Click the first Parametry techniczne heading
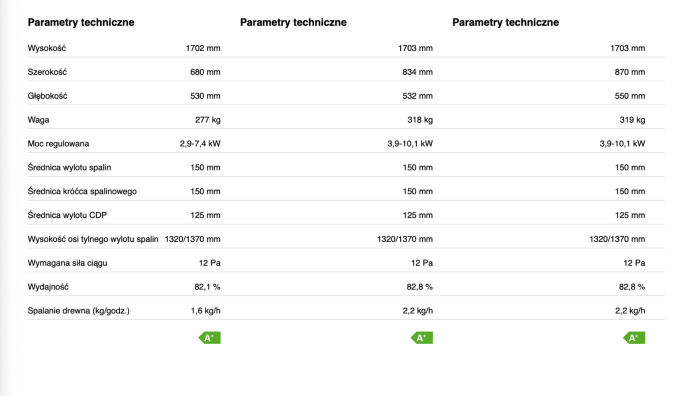 [x=81, y=22]
